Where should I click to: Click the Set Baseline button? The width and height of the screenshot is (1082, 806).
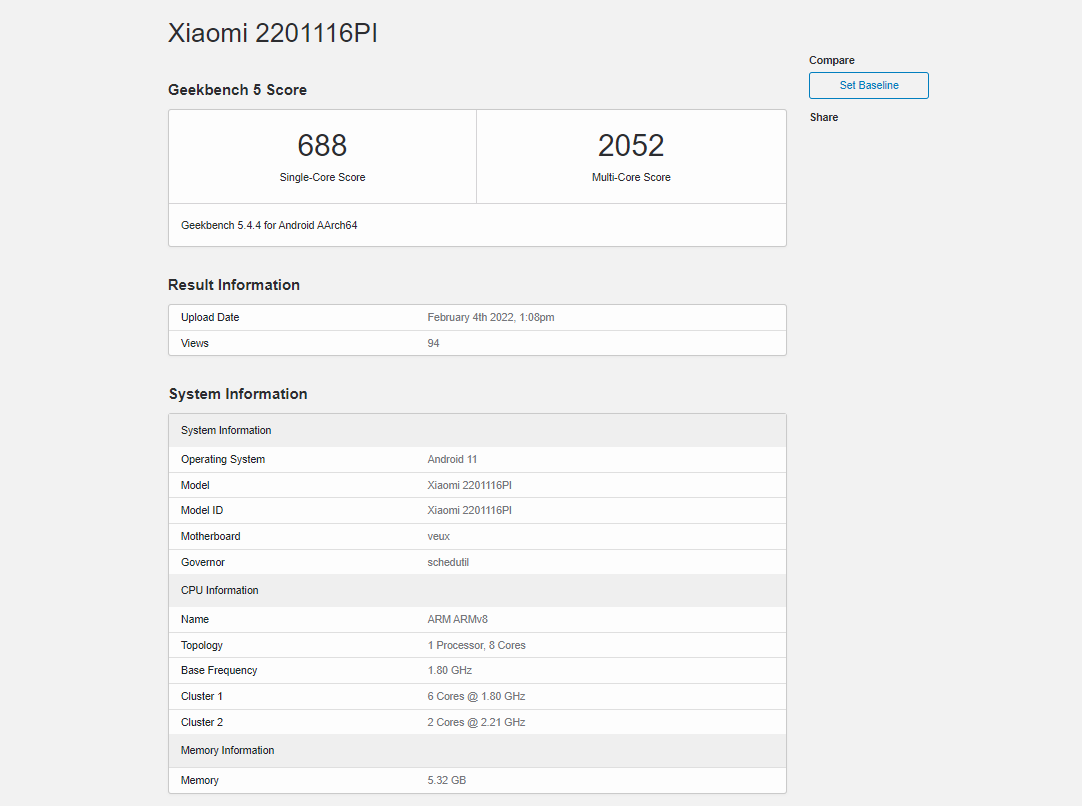tap(868, 86)
